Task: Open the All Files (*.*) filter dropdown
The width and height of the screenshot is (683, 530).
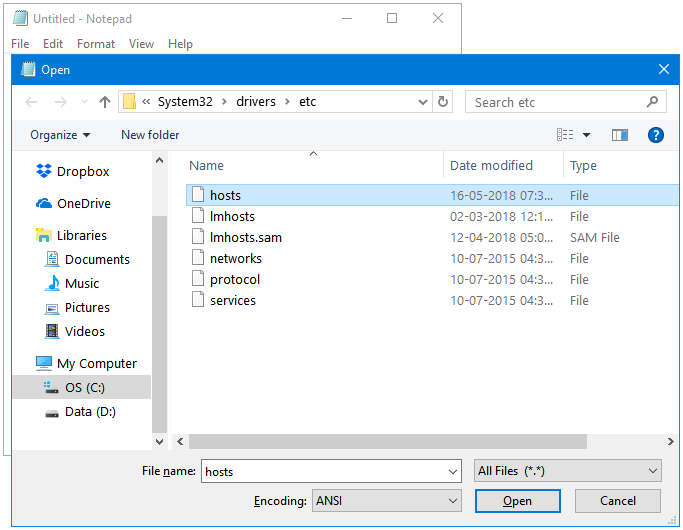Action: click(x=567, y=471)
